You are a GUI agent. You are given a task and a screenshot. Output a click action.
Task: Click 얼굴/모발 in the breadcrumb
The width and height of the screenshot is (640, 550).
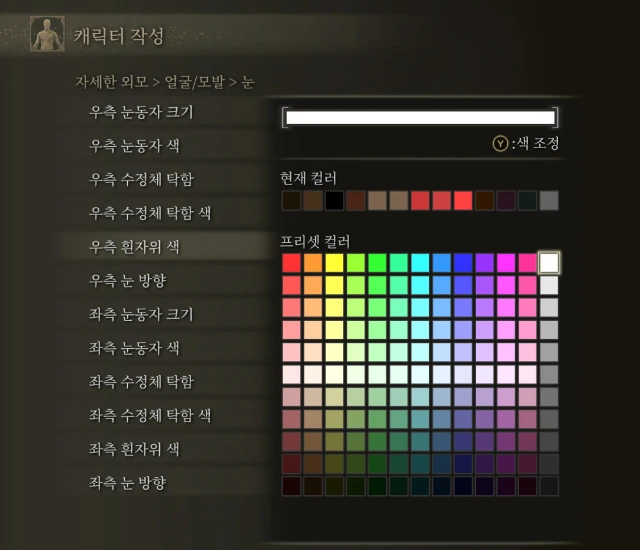pos(195,82)
